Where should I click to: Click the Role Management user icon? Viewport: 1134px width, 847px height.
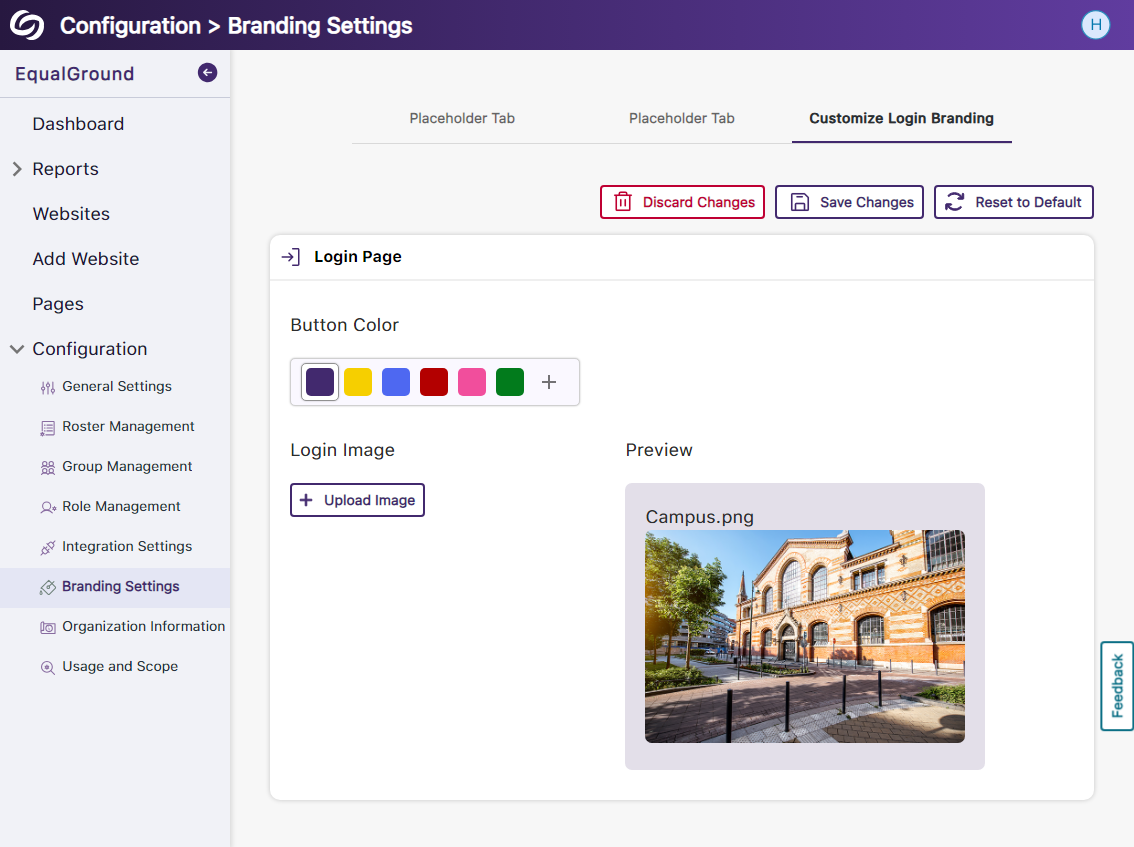click(x=48, y=506)
